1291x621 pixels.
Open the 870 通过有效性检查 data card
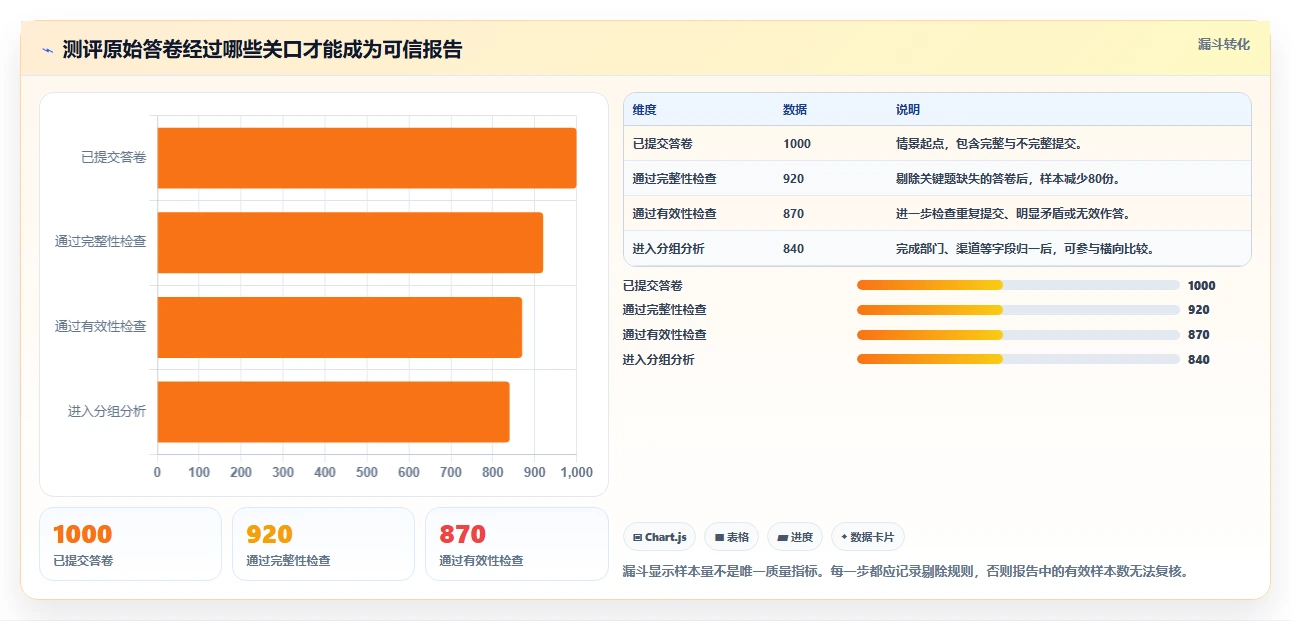517,544
